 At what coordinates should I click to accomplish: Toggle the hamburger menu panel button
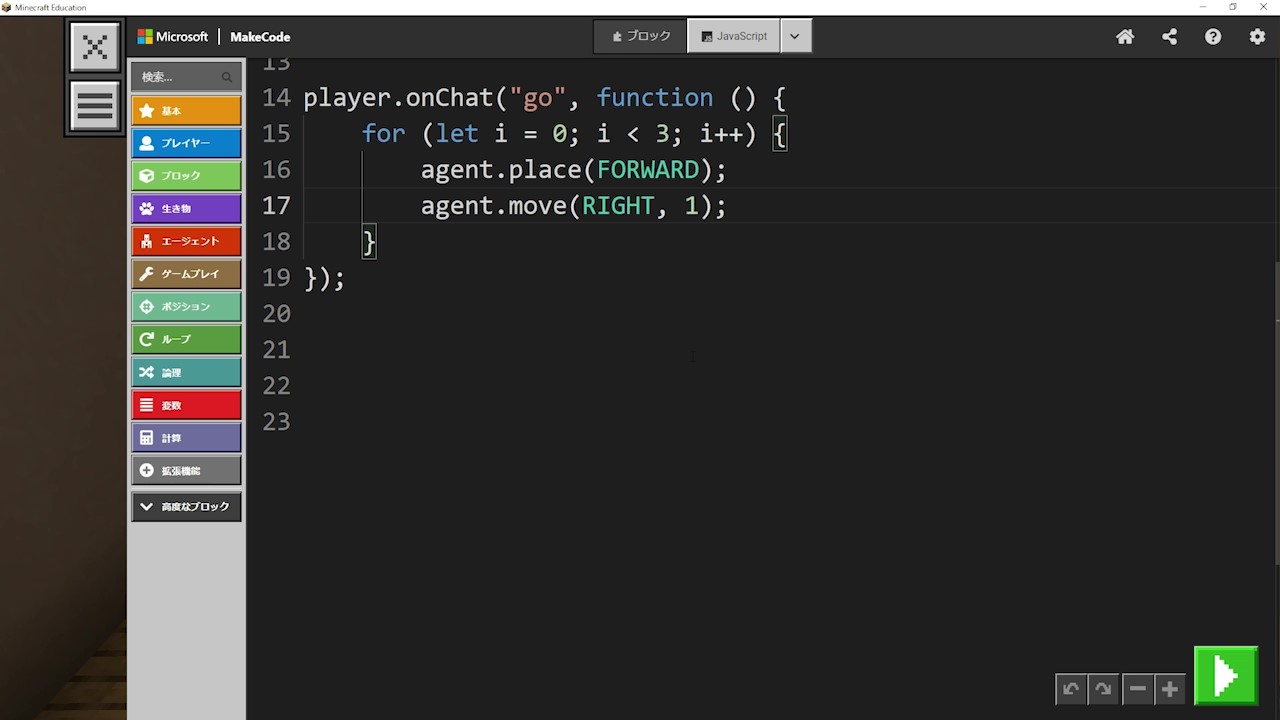pos(95,105)
